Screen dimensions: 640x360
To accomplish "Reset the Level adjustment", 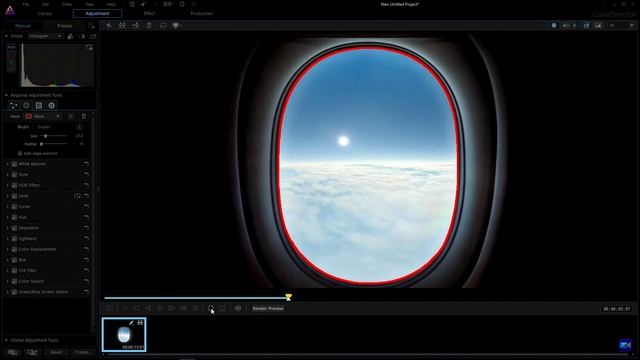I will click(x=86, y=196).
